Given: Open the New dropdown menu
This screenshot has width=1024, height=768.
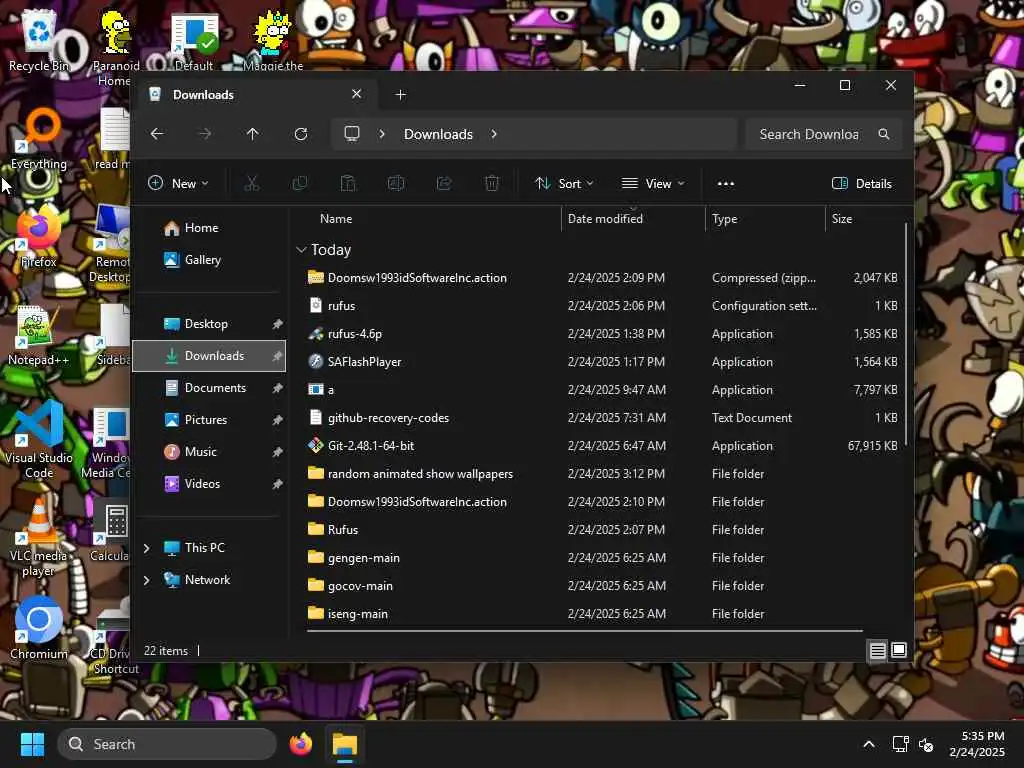Looking at the screenshot, I should [x=178, y=184].
